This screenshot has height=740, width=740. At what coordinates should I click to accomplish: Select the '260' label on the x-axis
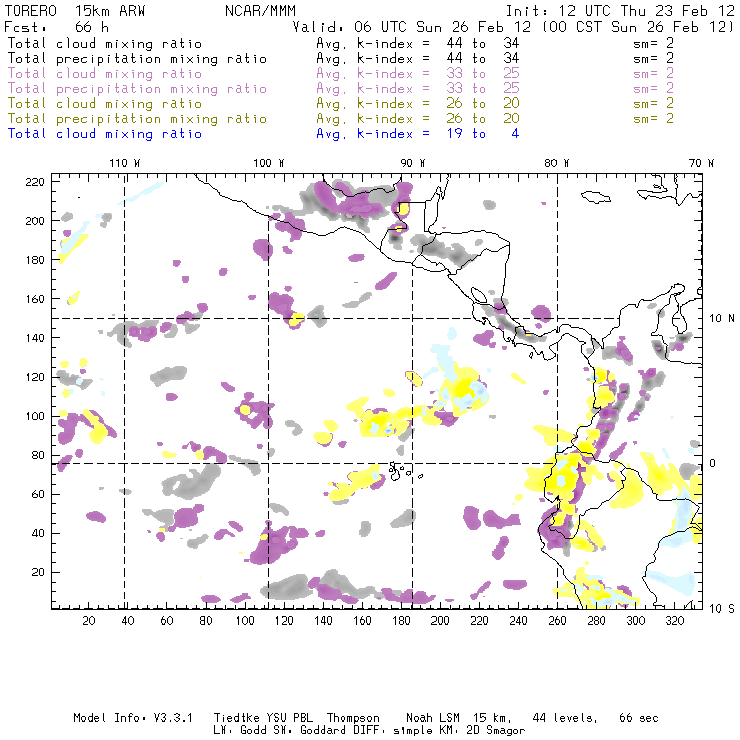coord(557,621)
